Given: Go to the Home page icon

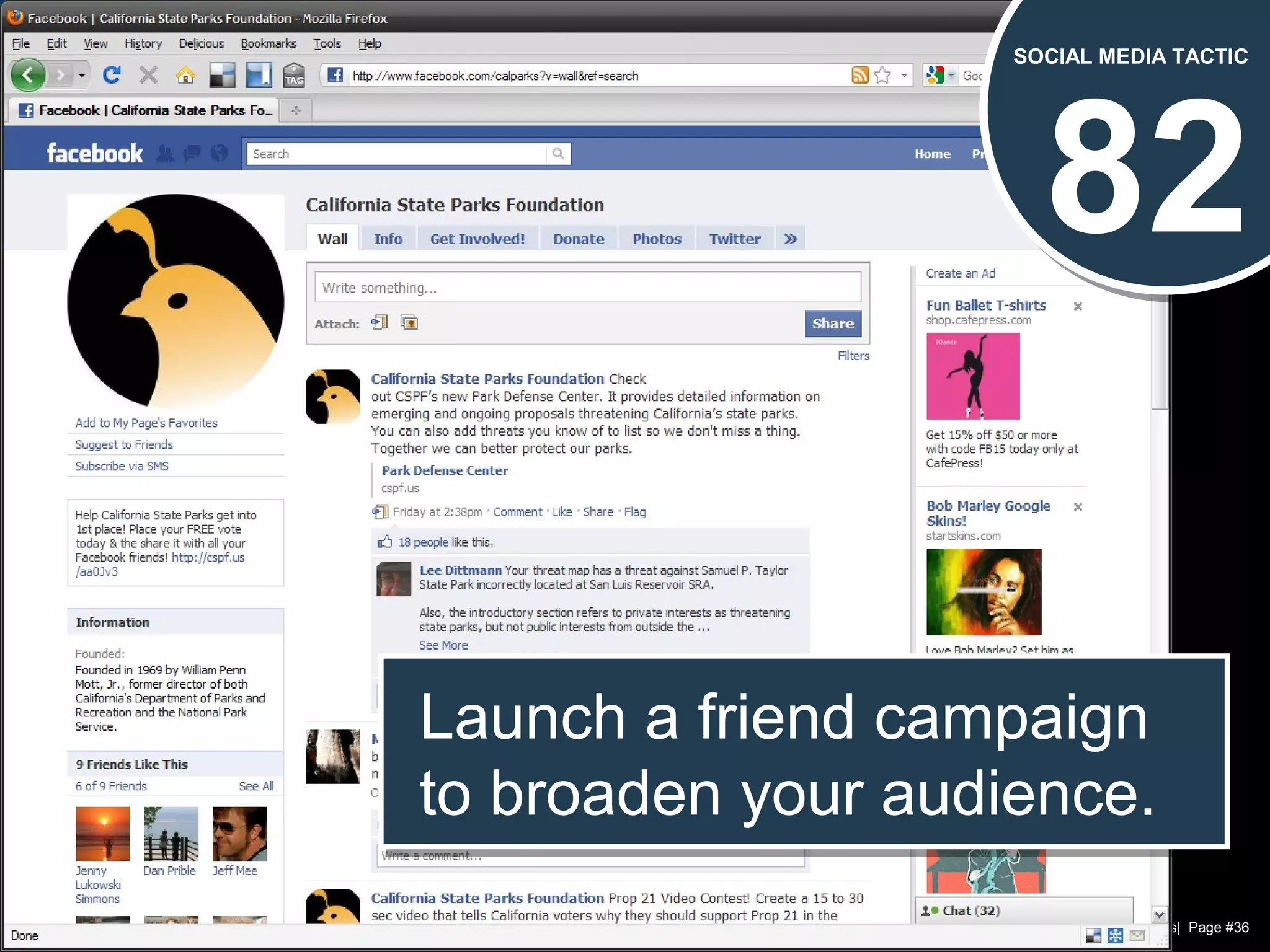Looking at the screenshot, I should point(185,76).
